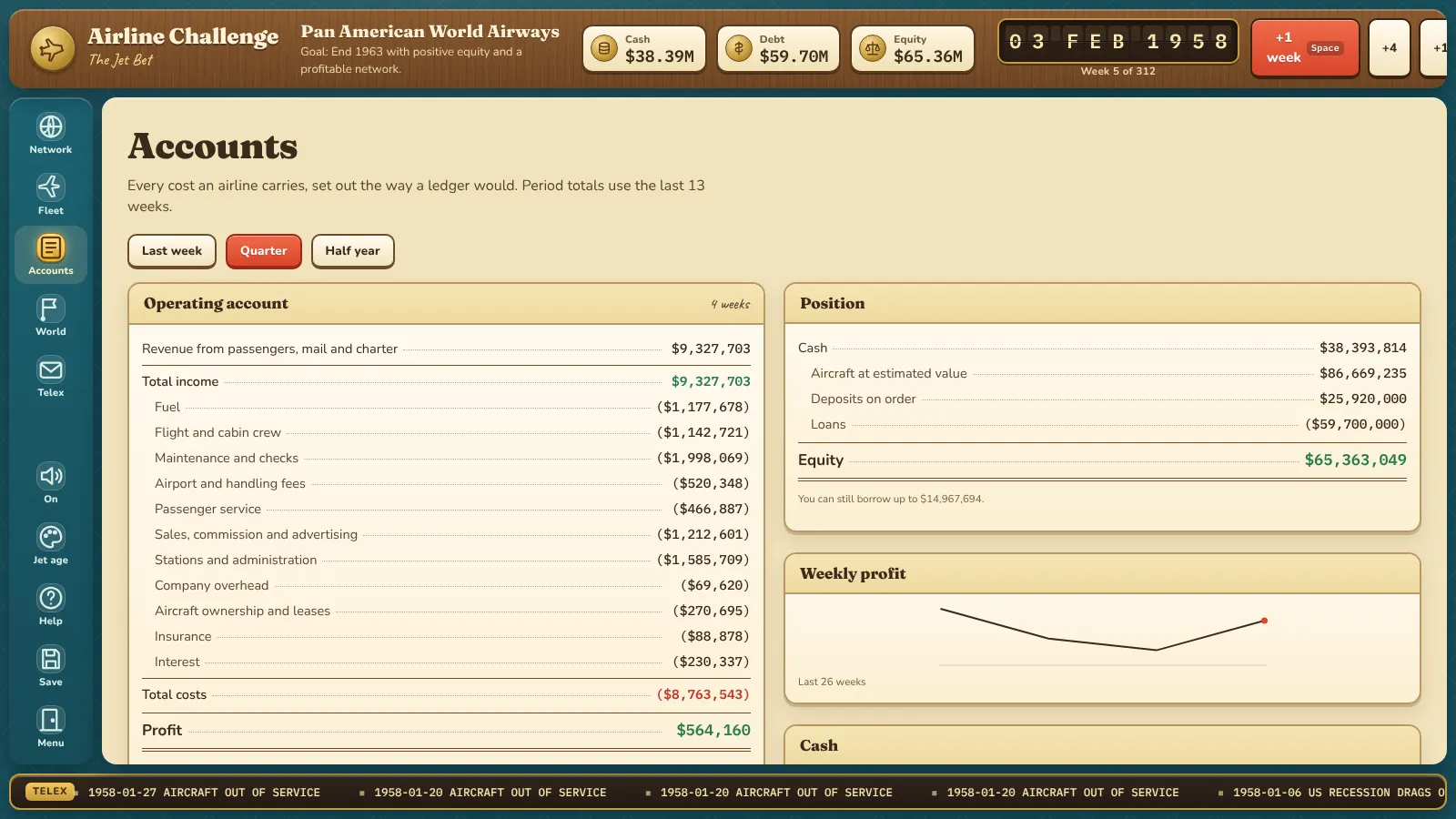The image size is (1456, 819).
Task: Select Sales, commission and advertising row
Action: click(x=446, y=534)
